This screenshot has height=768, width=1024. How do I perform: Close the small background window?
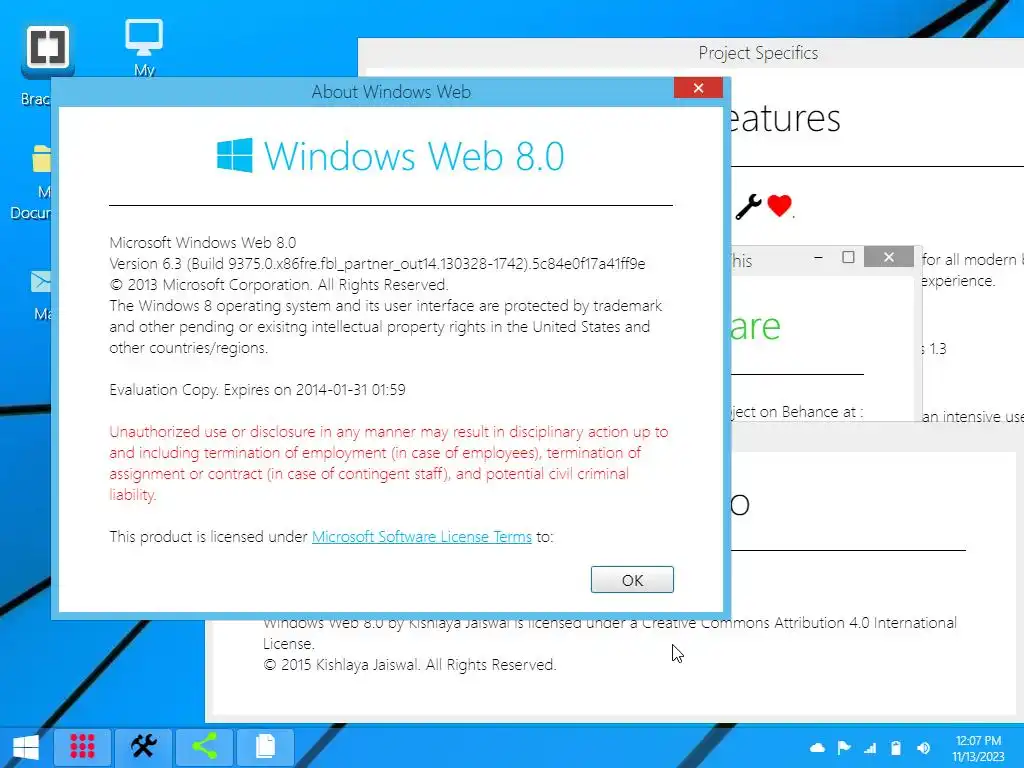[889, 257]
